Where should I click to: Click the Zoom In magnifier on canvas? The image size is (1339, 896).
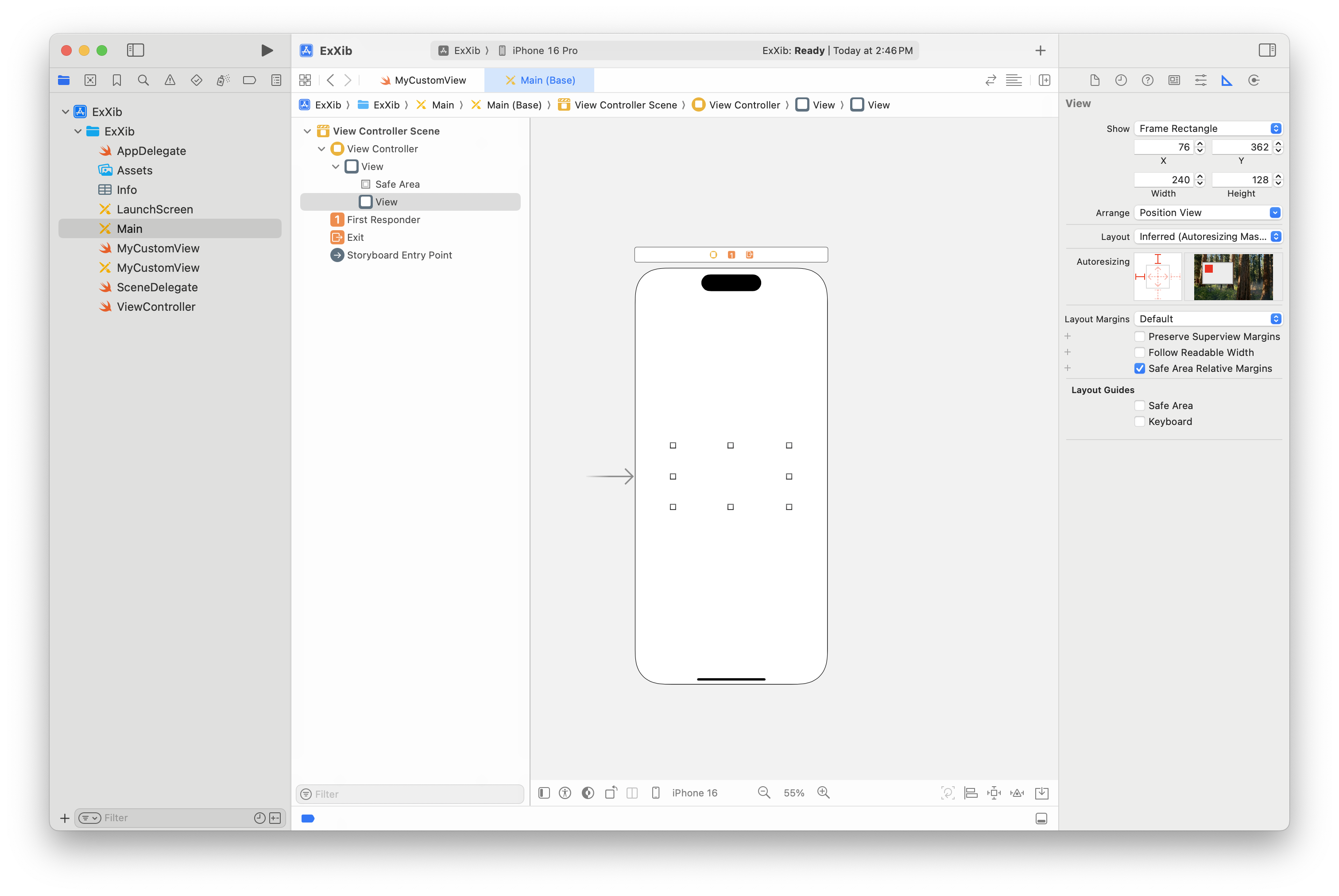point(824,792)
